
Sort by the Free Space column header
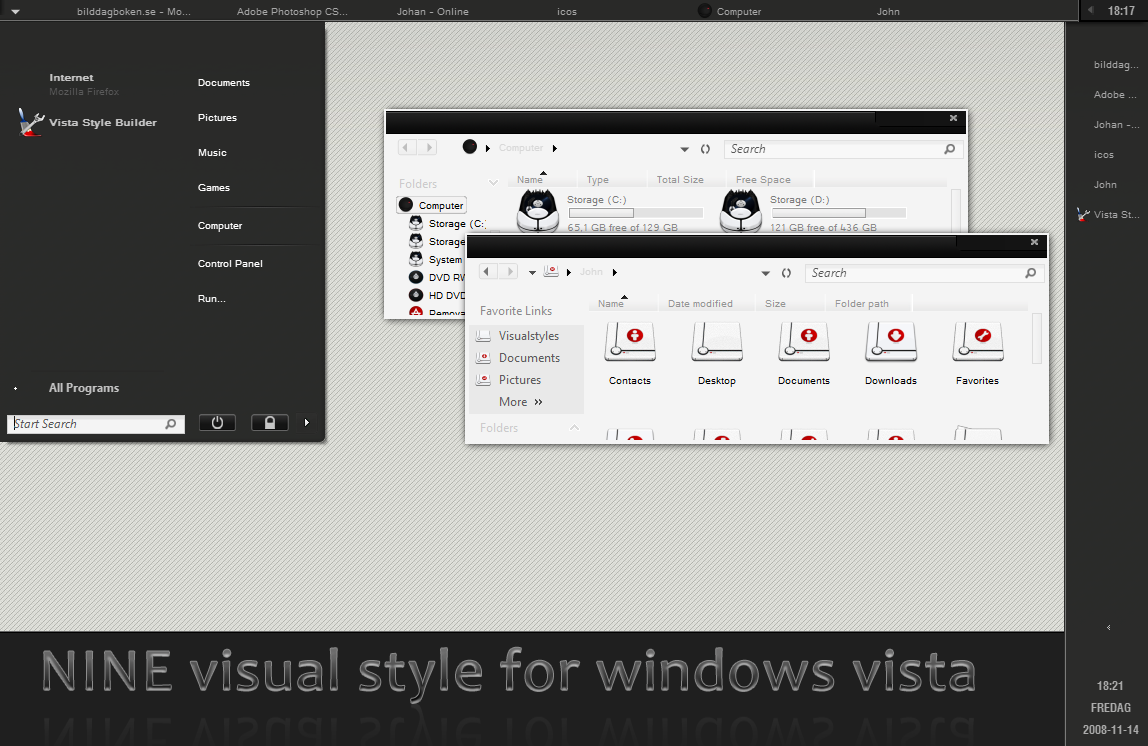(x=763, y=180)
